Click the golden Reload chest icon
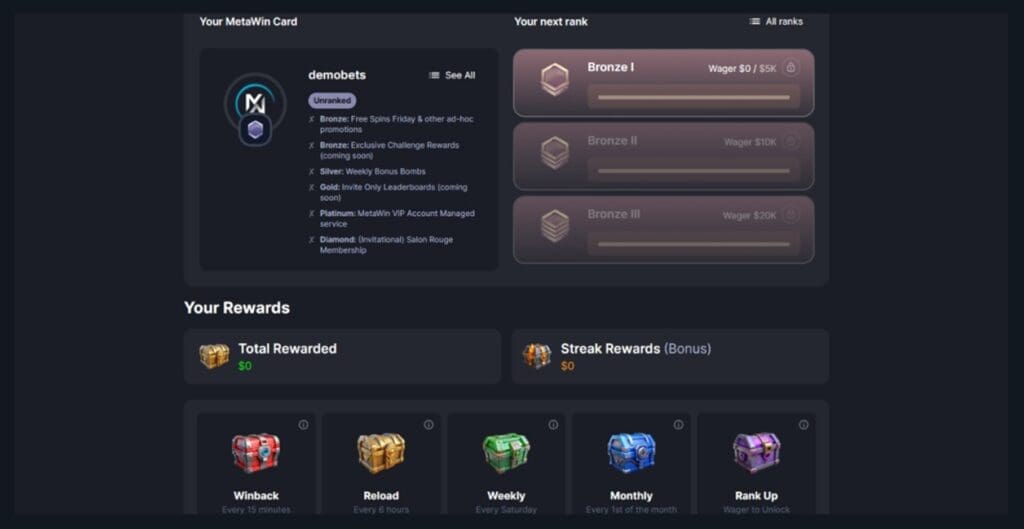The width and height of the screenshot is (1024, 529). coord(381,453)
